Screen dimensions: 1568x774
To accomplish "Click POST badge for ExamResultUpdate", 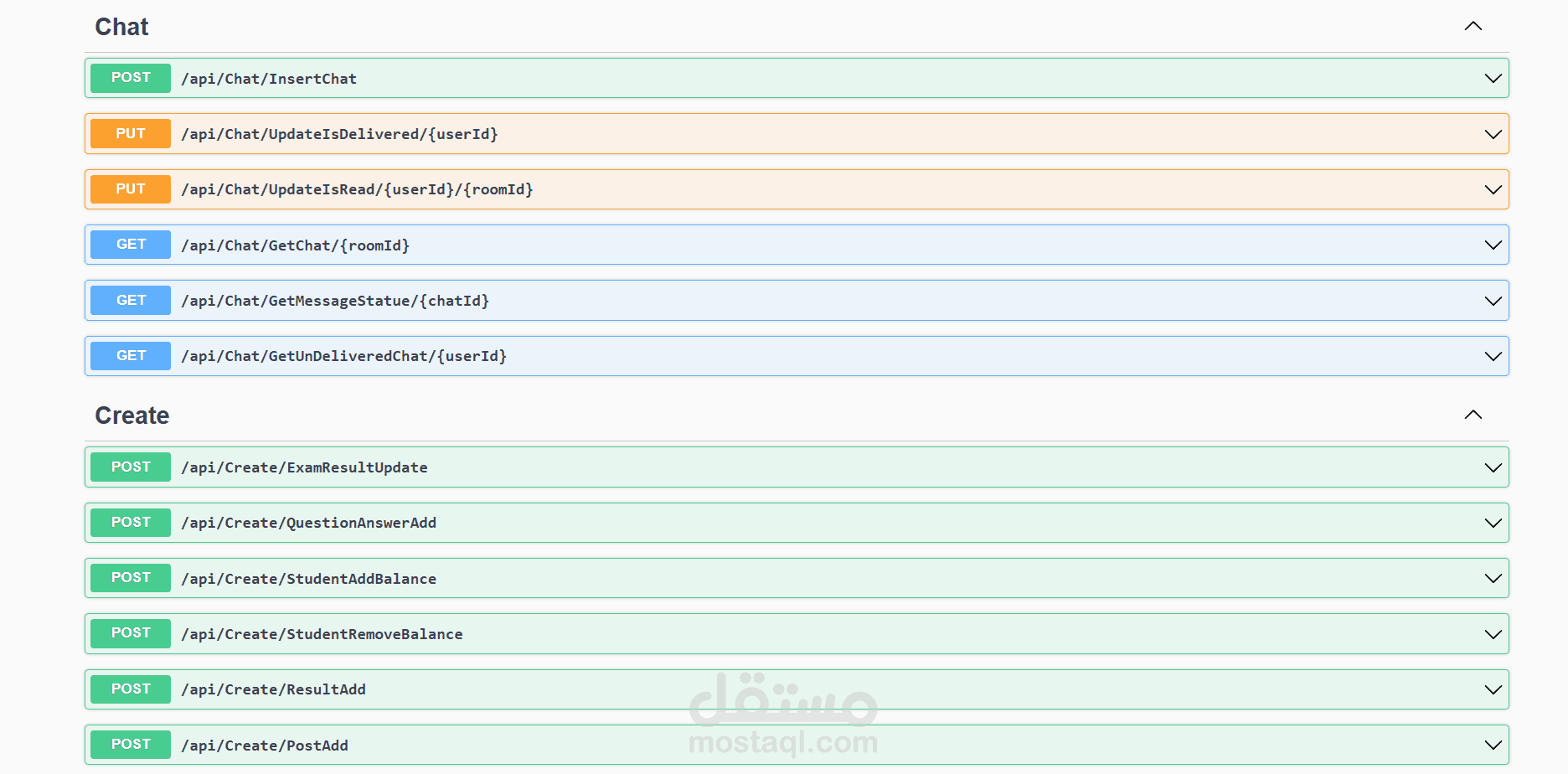I will pyautogui.click(x=131, y=467).
